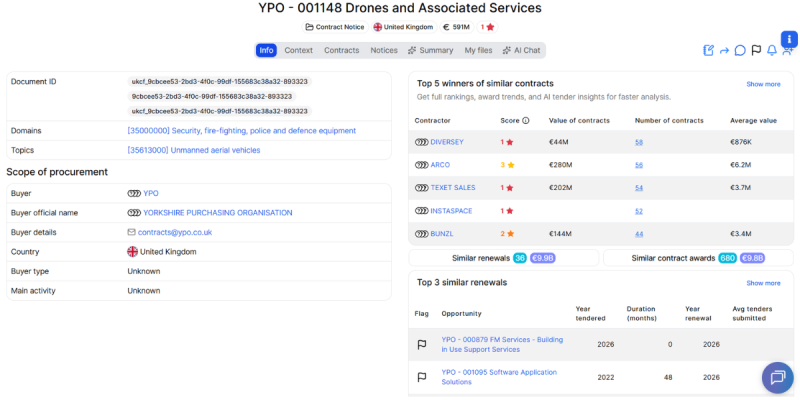800x400 pixels.
Task: Click the Similar renewals summary button
Action: [504, 258]
